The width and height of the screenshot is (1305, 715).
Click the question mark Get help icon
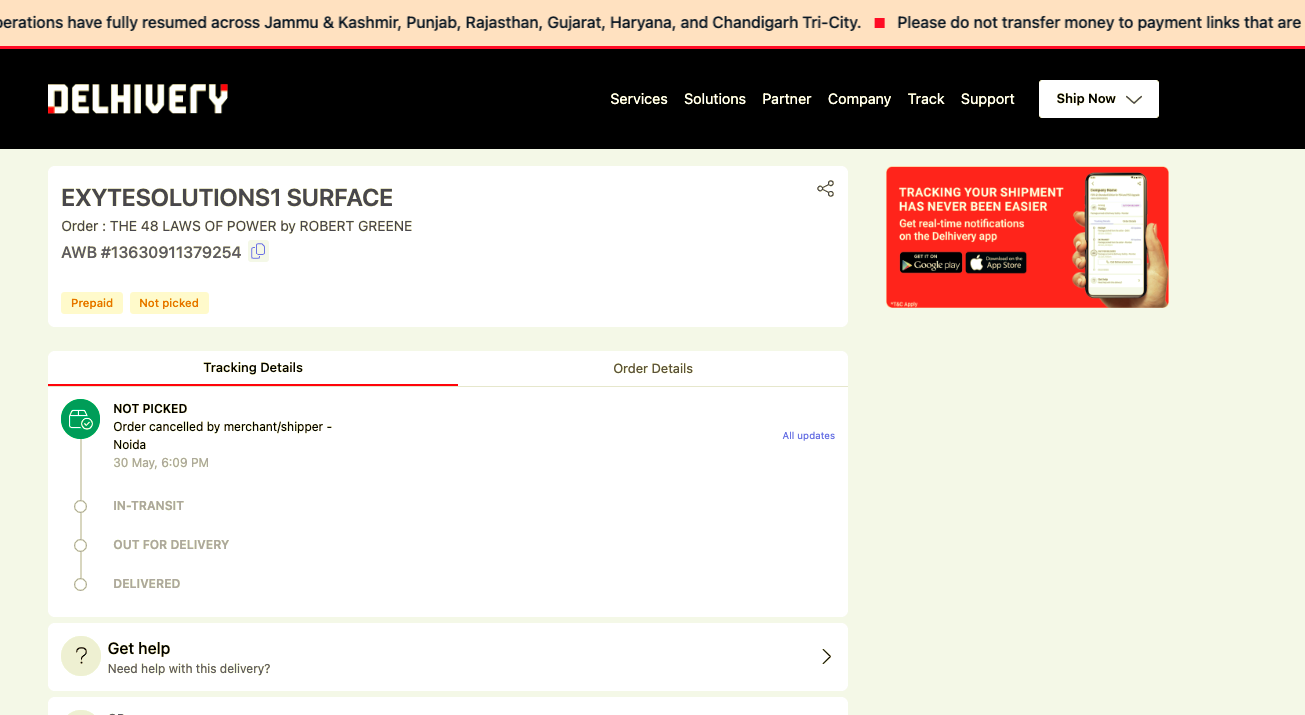[81, 656]
